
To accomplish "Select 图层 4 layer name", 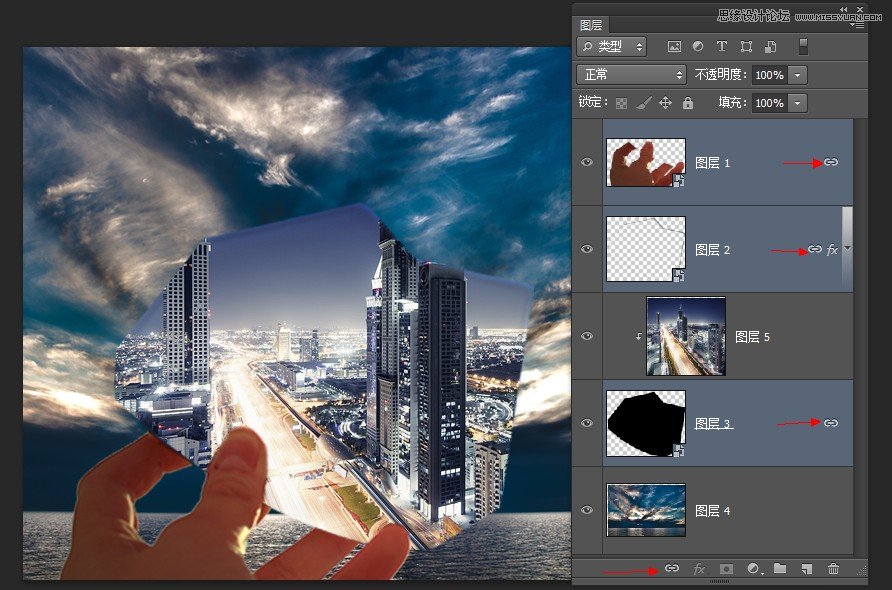I will [x=712, y=511].
